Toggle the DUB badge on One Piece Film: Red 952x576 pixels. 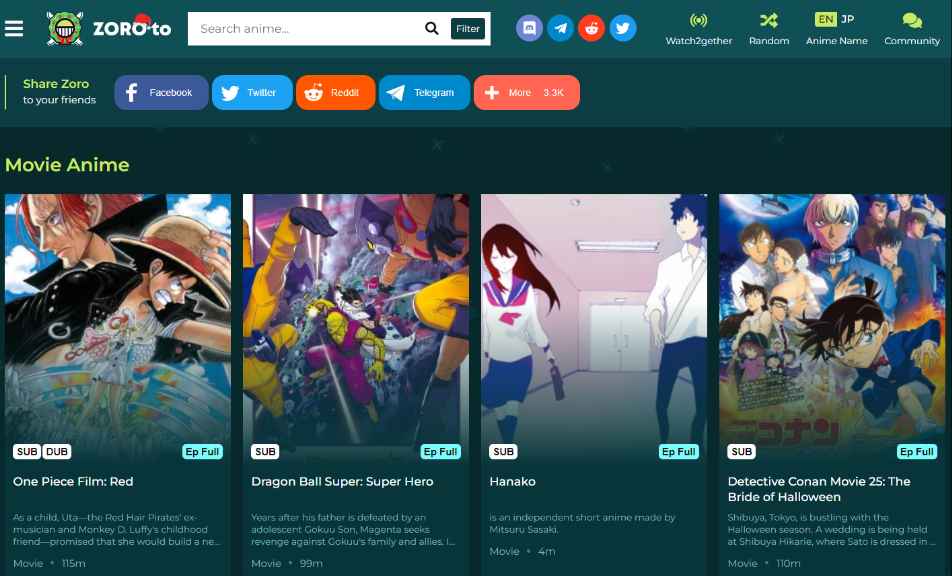click(x=57, y=451)
